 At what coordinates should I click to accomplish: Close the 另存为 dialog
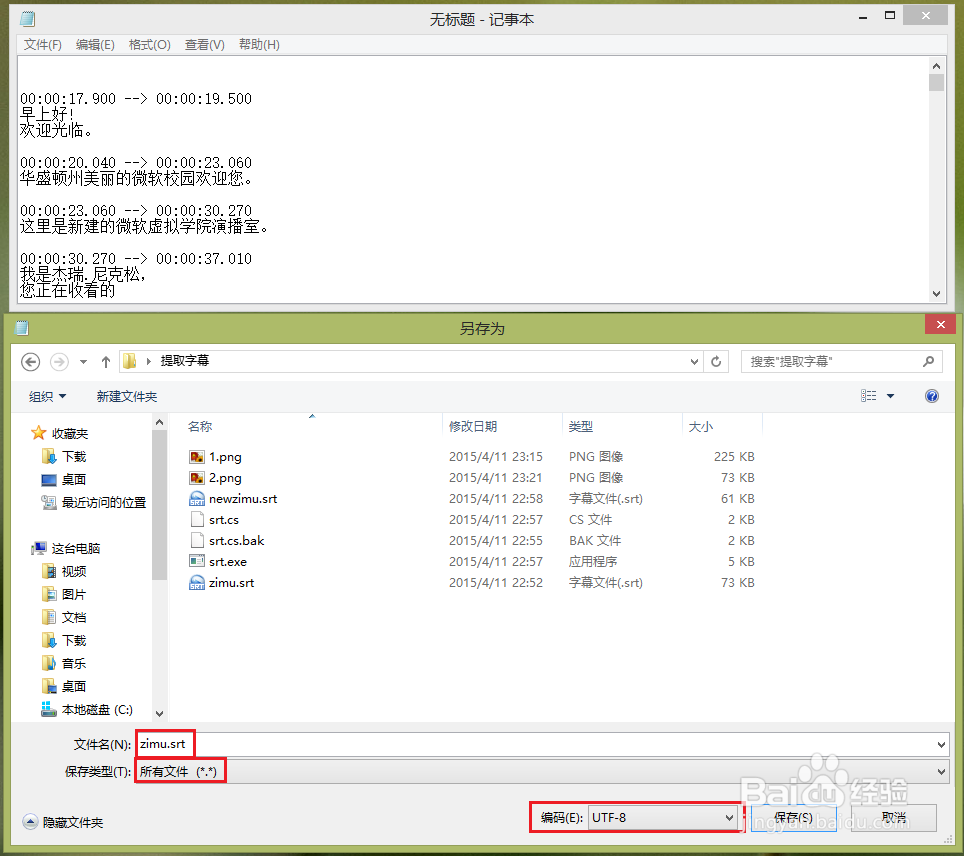pyautogui.click(x=941, y=325)
